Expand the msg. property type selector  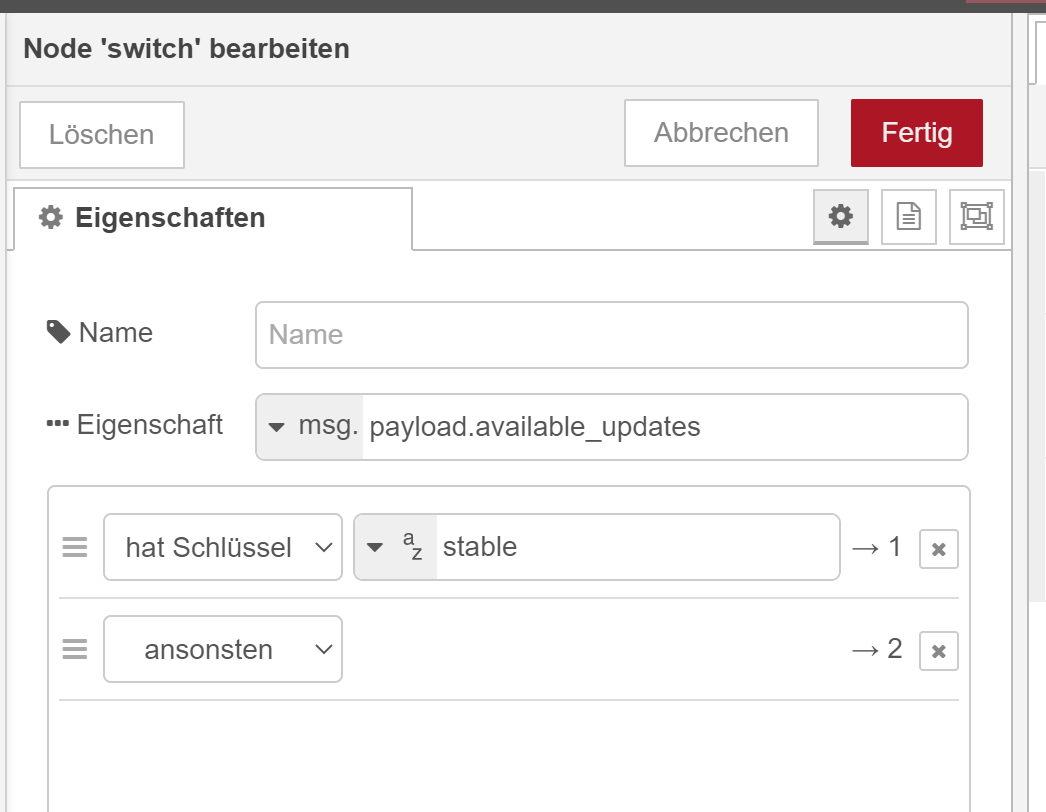click(x=310, y=427)
